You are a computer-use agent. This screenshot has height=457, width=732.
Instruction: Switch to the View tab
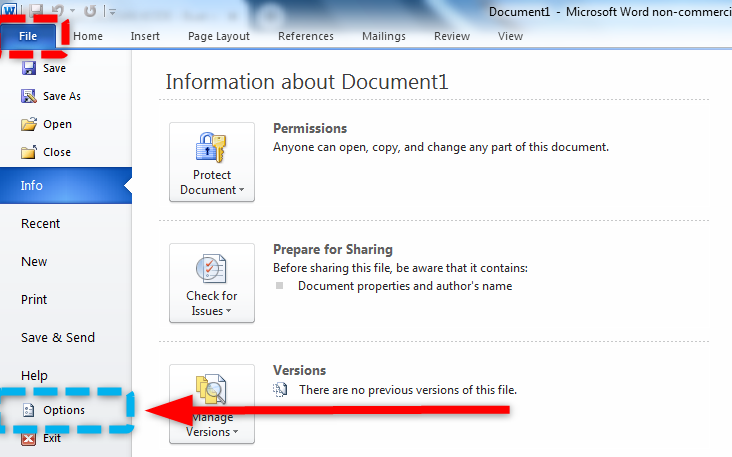click(x=510, y=36)
